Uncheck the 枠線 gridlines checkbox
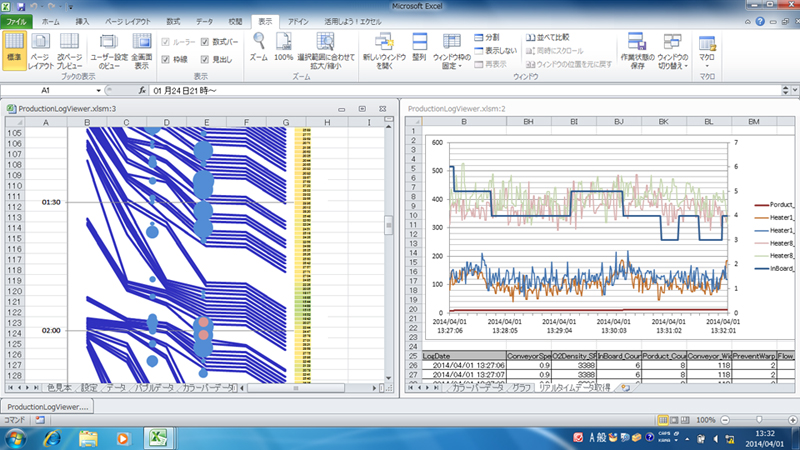The width and height of the screenshot is (800, 450). tap(165, 60)
